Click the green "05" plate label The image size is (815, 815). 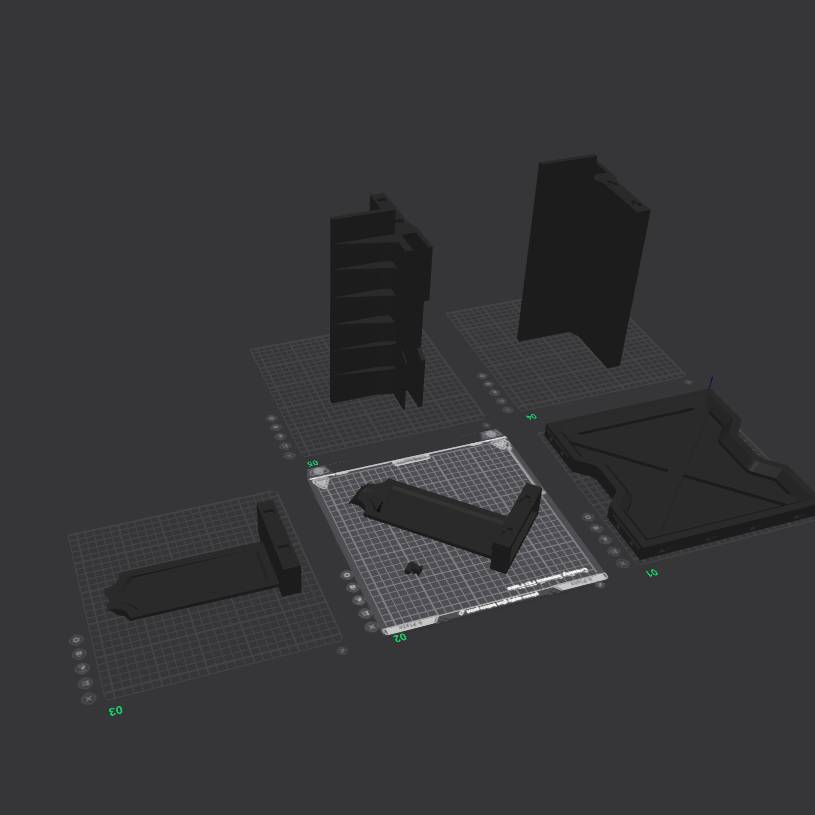[312, 463]
